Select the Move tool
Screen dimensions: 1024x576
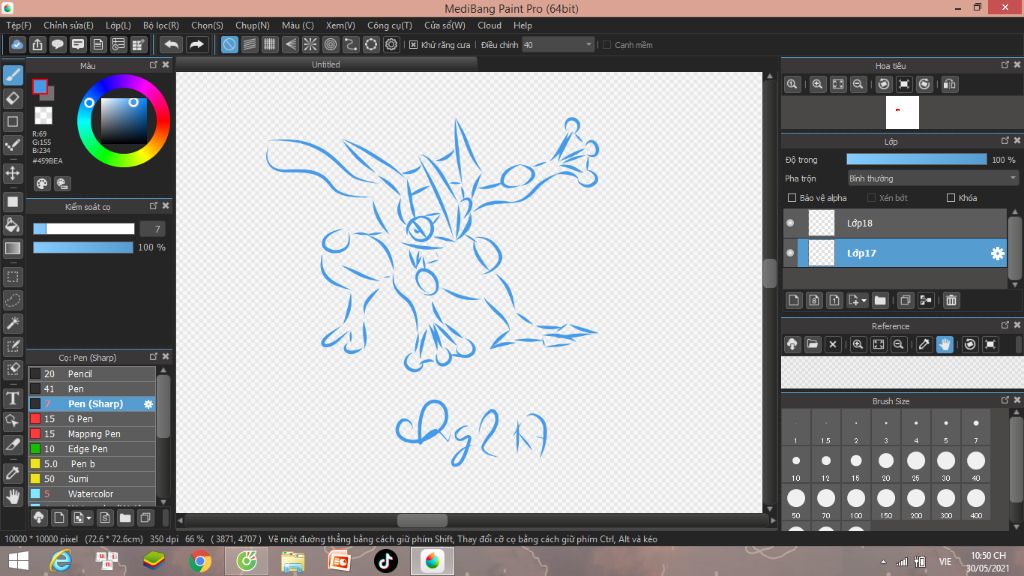[13, 173]
